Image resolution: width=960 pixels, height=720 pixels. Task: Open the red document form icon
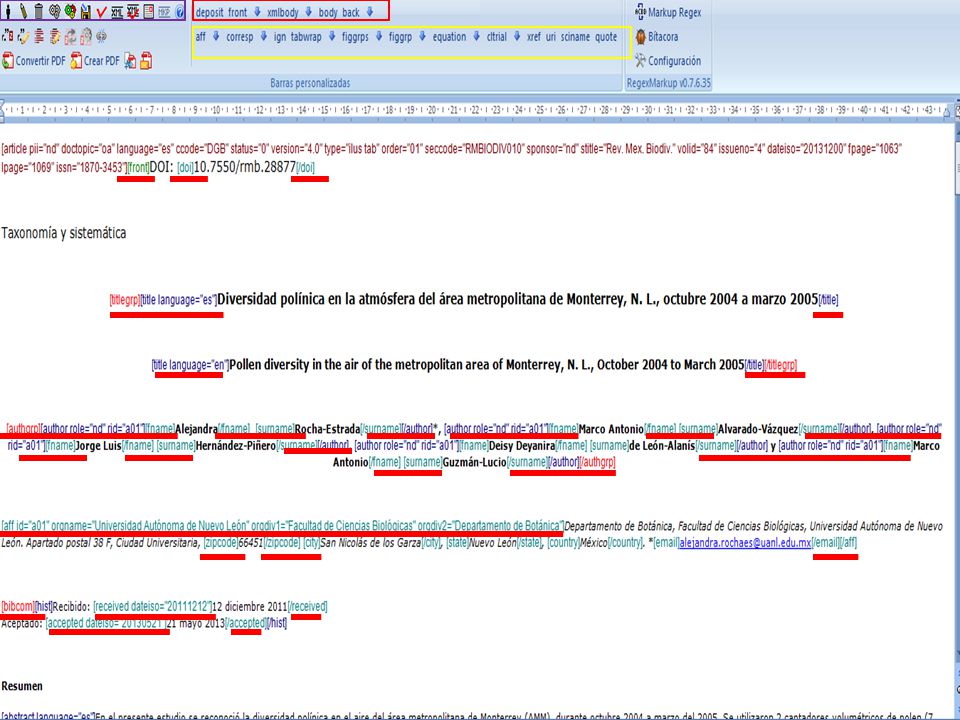(x=149, y=12)
